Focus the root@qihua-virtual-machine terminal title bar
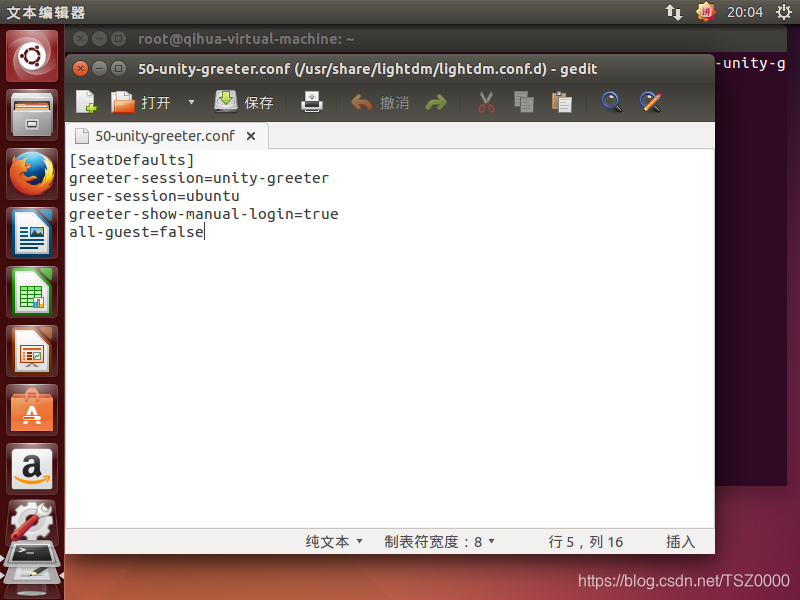The image size is (800, 600). pos(426,39)
